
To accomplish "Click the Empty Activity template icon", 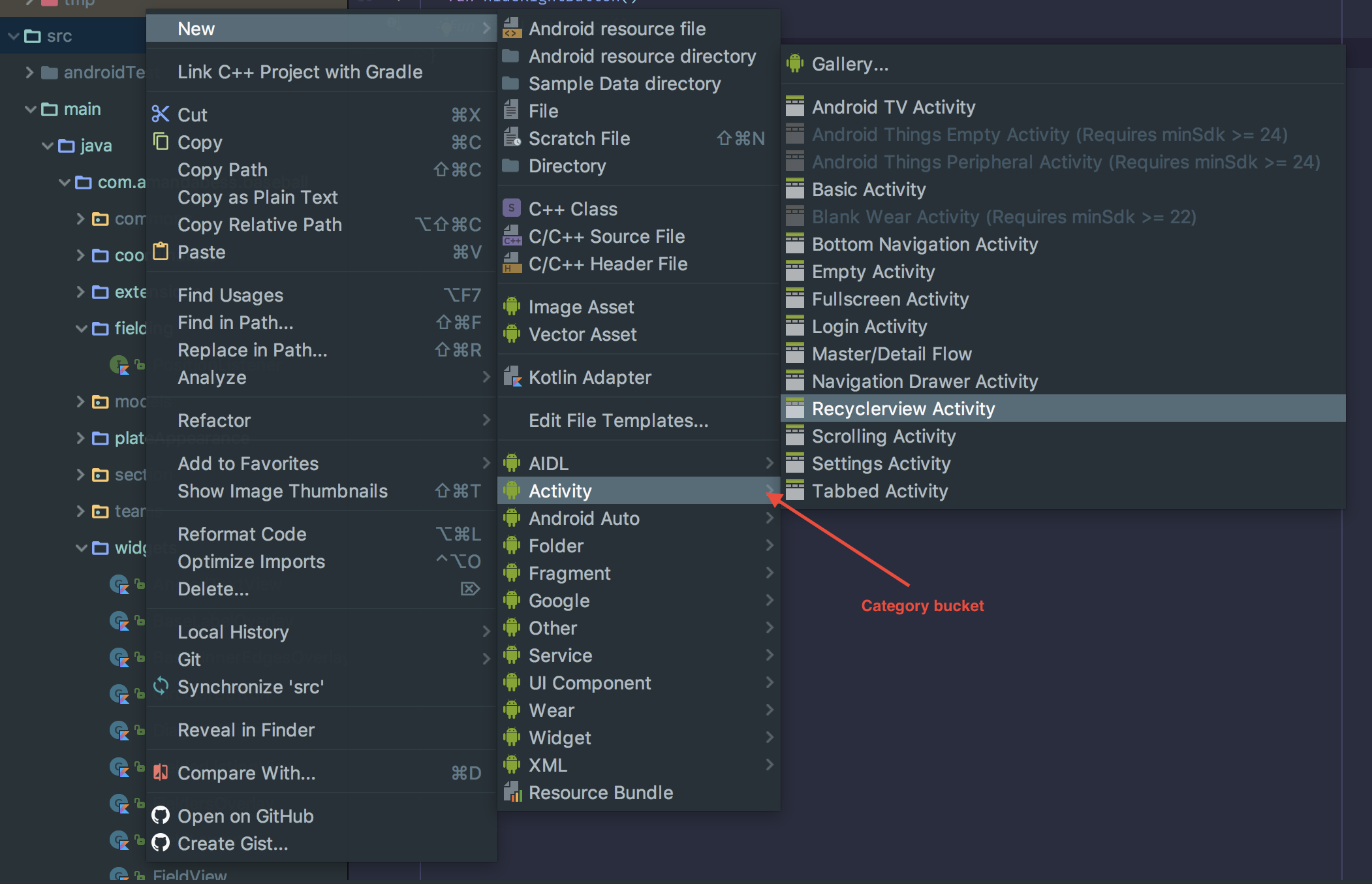I will [795, 271].
